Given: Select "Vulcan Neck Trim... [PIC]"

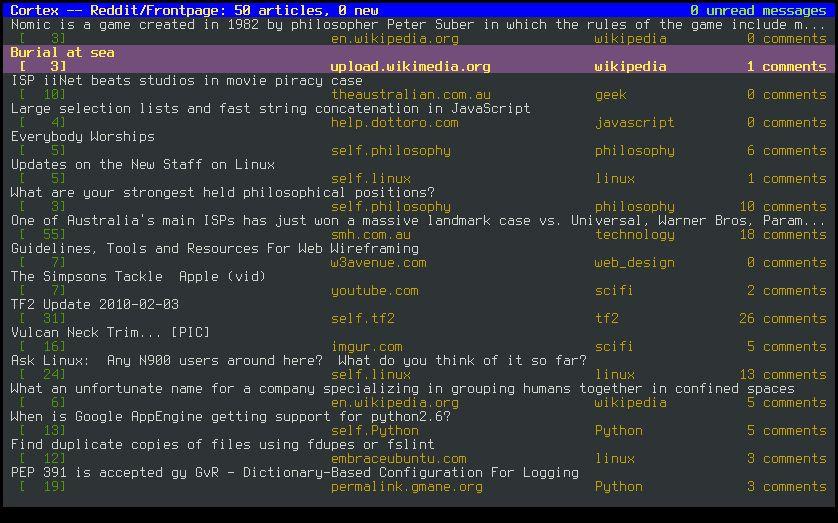Looking at the screenshot, I should (110, 332).
